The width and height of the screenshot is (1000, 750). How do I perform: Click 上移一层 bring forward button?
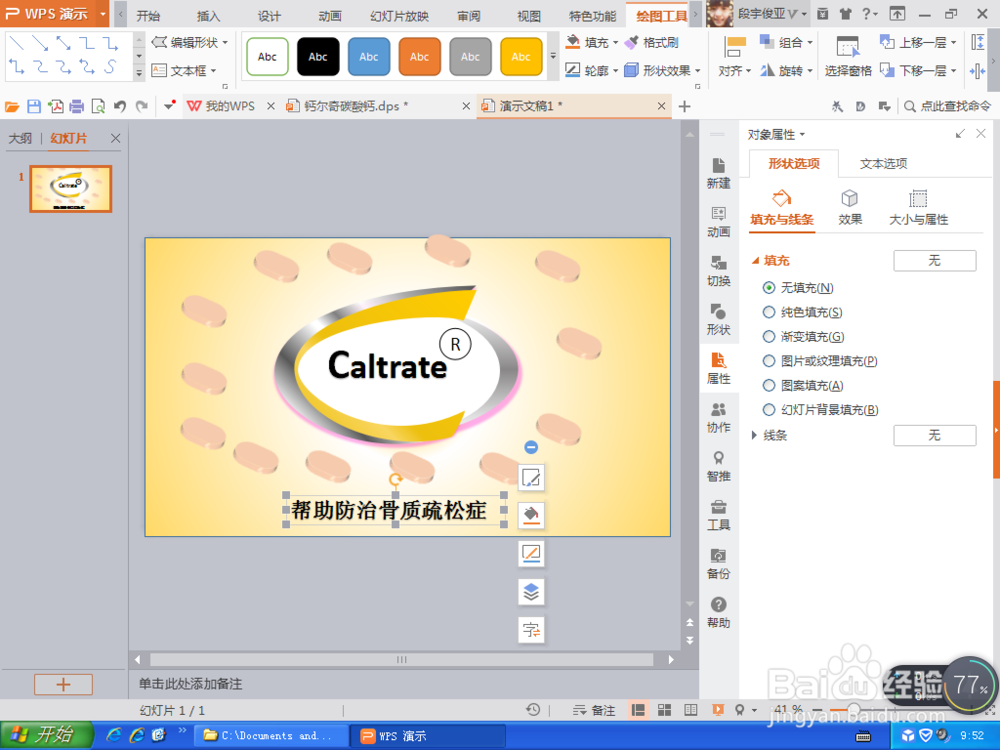coord(918,43)
